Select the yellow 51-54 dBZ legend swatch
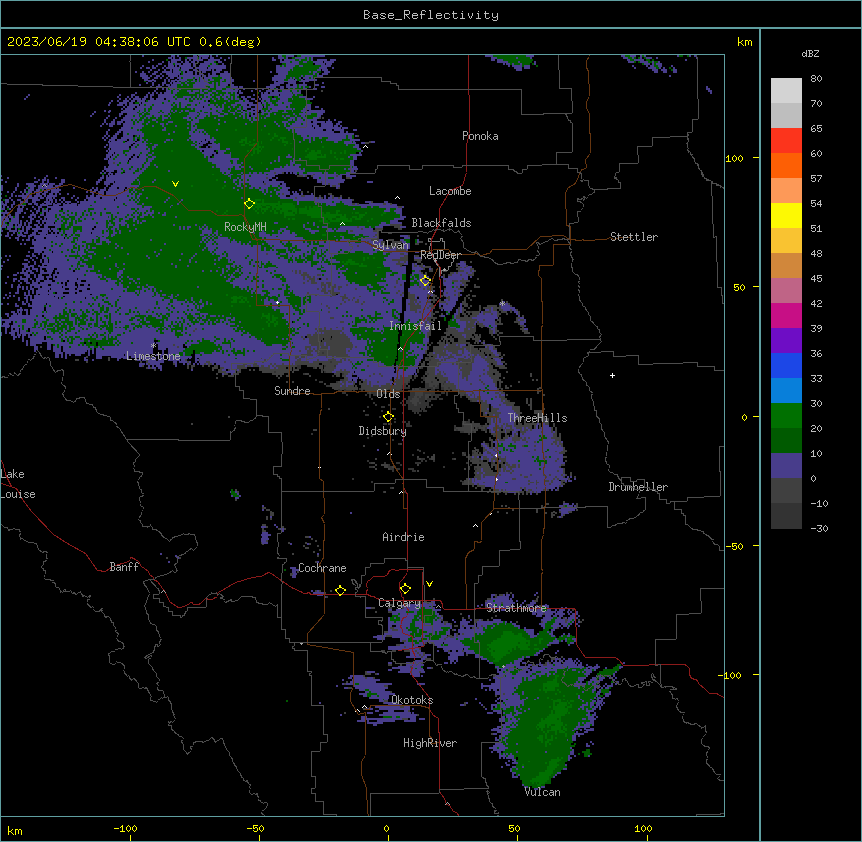Viewport: 862px width, 842px height. [786, 215]
